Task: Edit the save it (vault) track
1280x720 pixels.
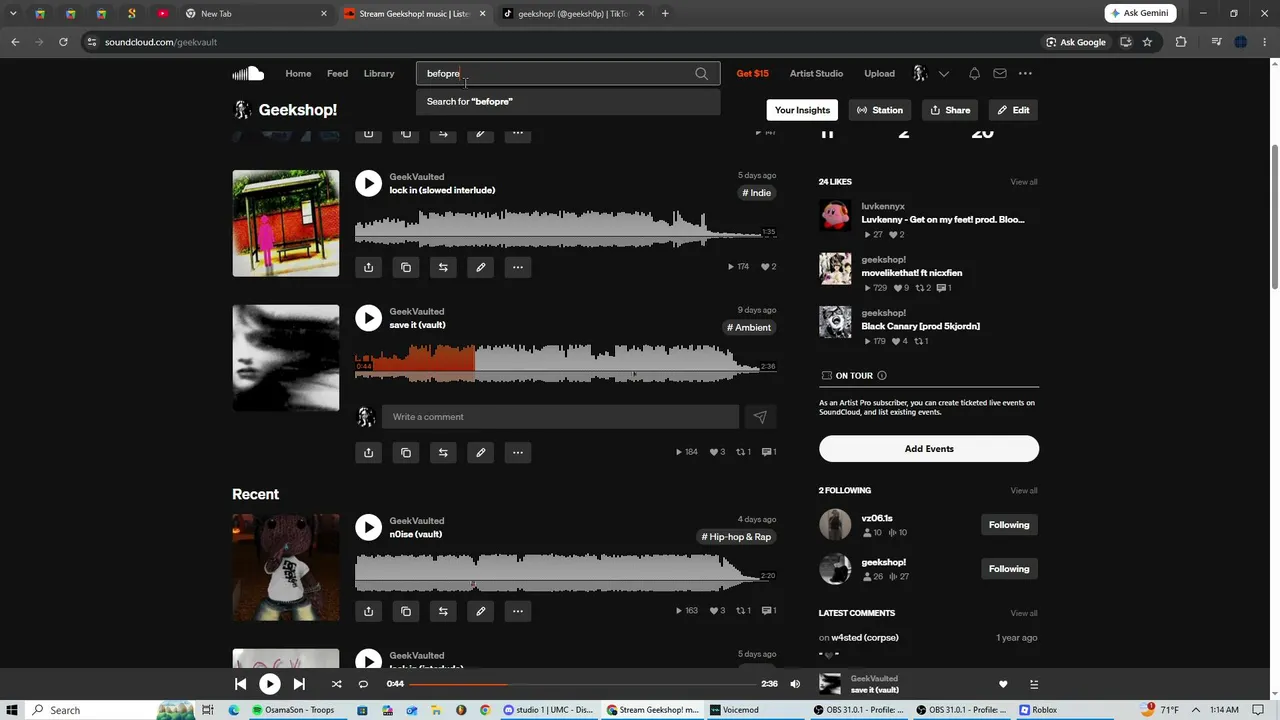Action: (x=480, y=452)
